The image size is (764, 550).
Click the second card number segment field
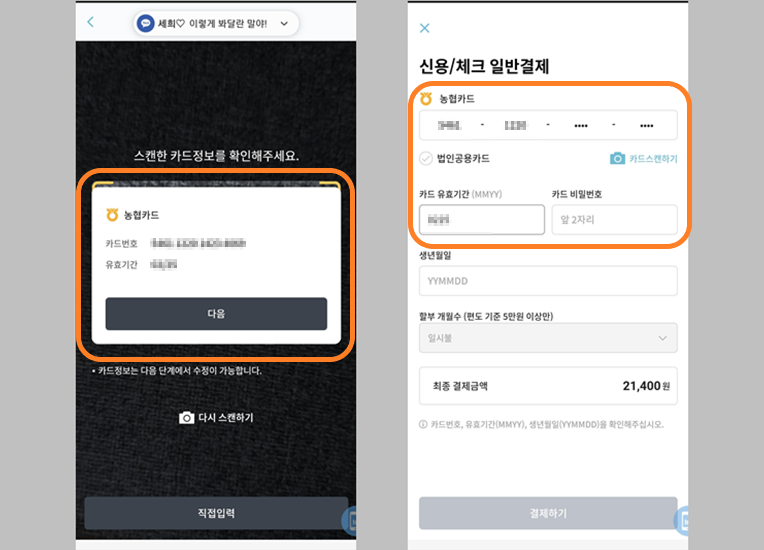tap(516, 126)
